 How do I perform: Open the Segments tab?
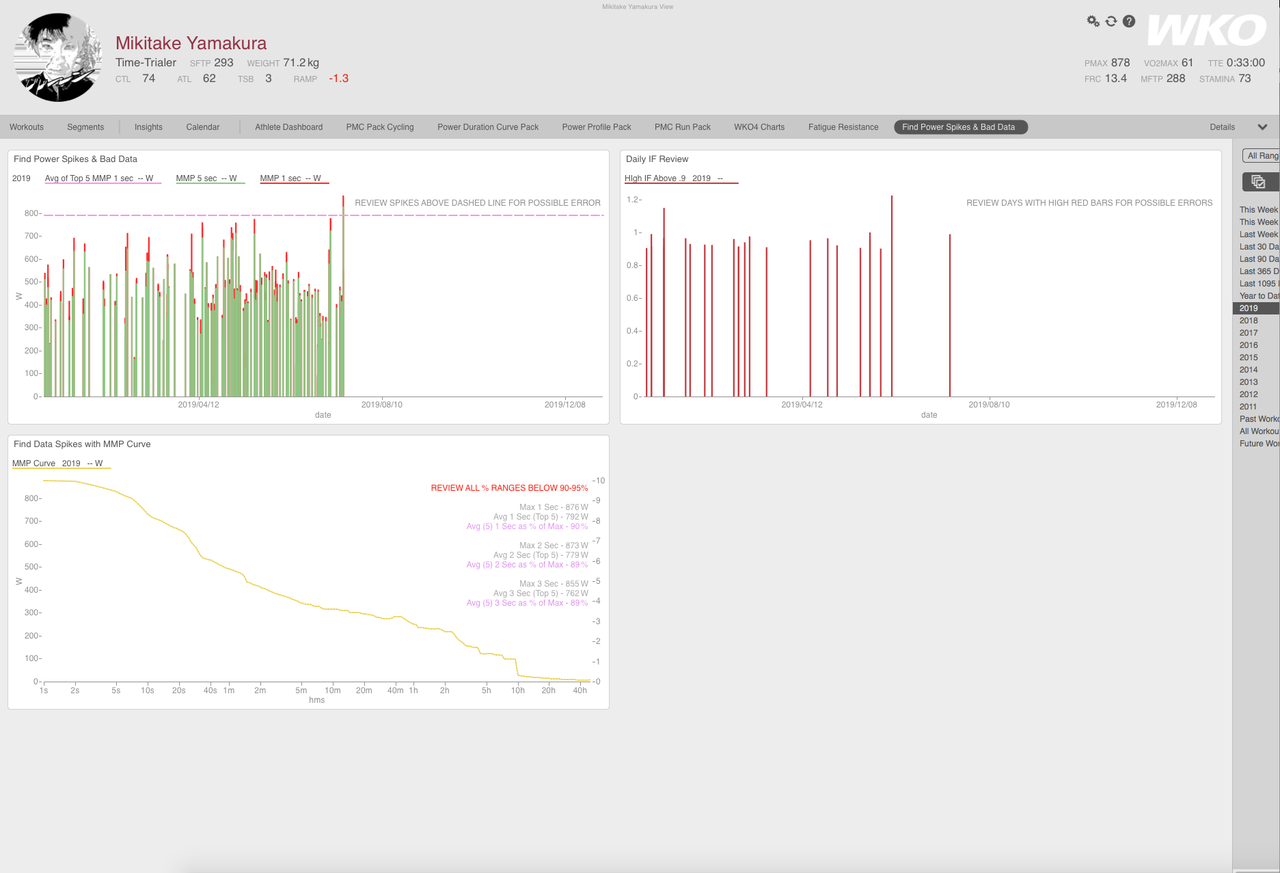click(x=85, y=127)
